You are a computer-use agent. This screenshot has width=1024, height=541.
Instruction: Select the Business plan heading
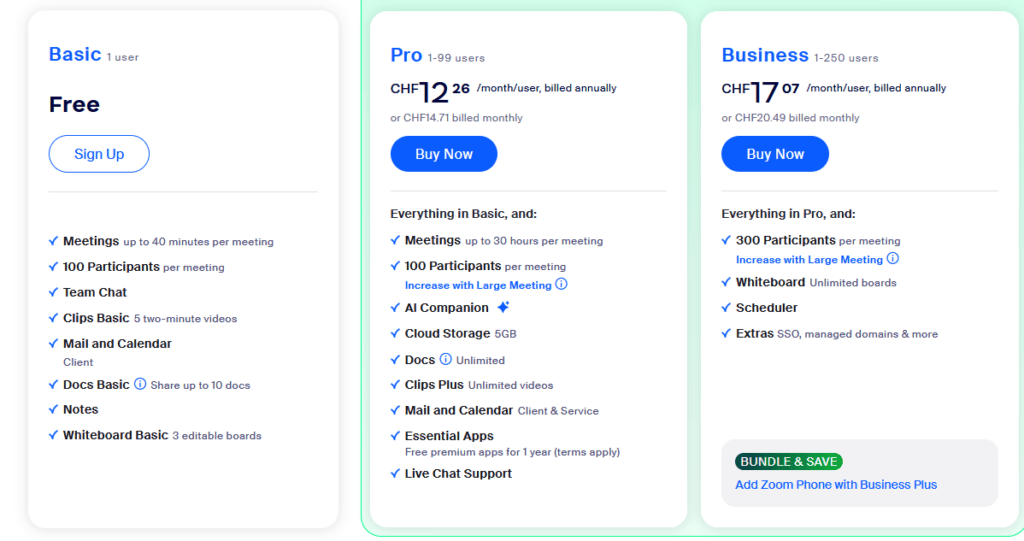[x=765, y=55]
